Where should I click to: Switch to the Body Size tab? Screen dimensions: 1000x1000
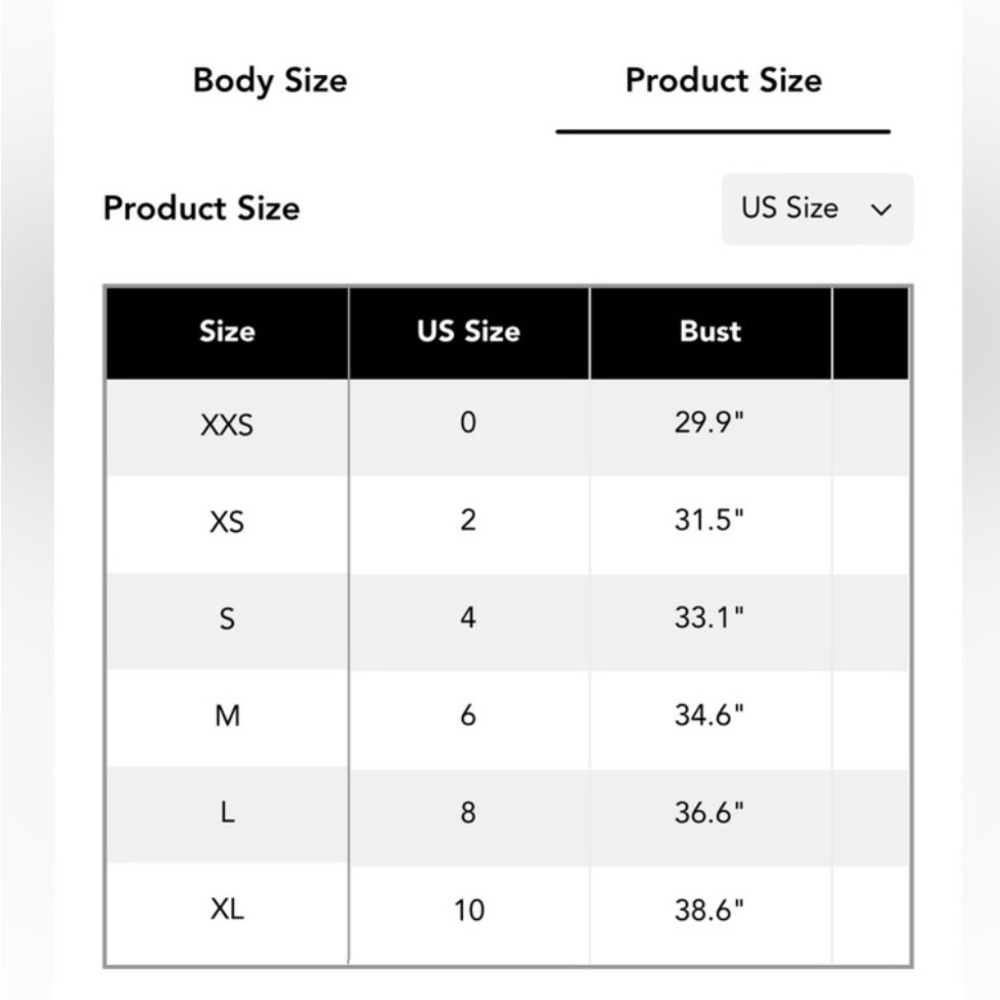click(x=270, y=81)
